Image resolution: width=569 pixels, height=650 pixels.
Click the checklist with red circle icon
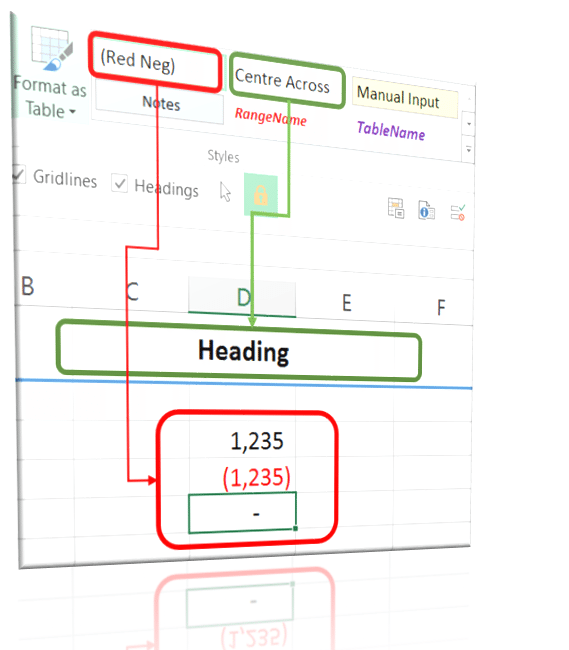(458, 213)
